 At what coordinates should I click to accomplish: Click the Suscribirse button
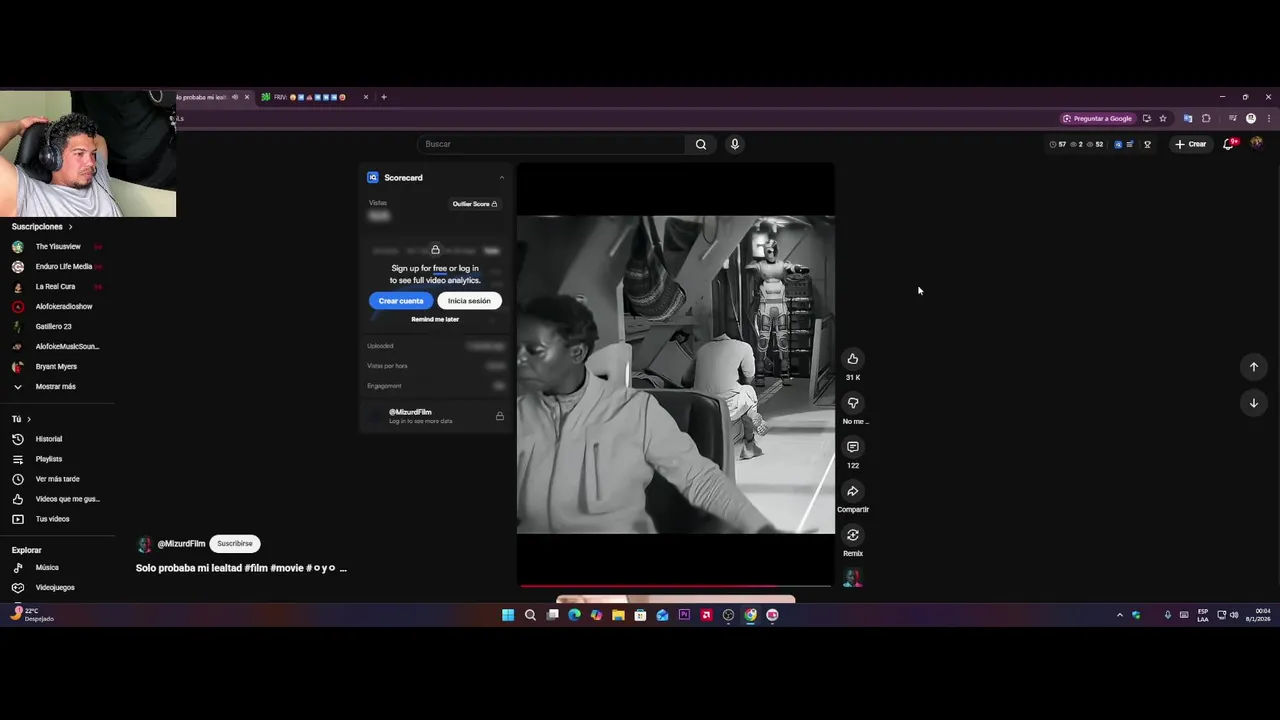pos(235,544)
